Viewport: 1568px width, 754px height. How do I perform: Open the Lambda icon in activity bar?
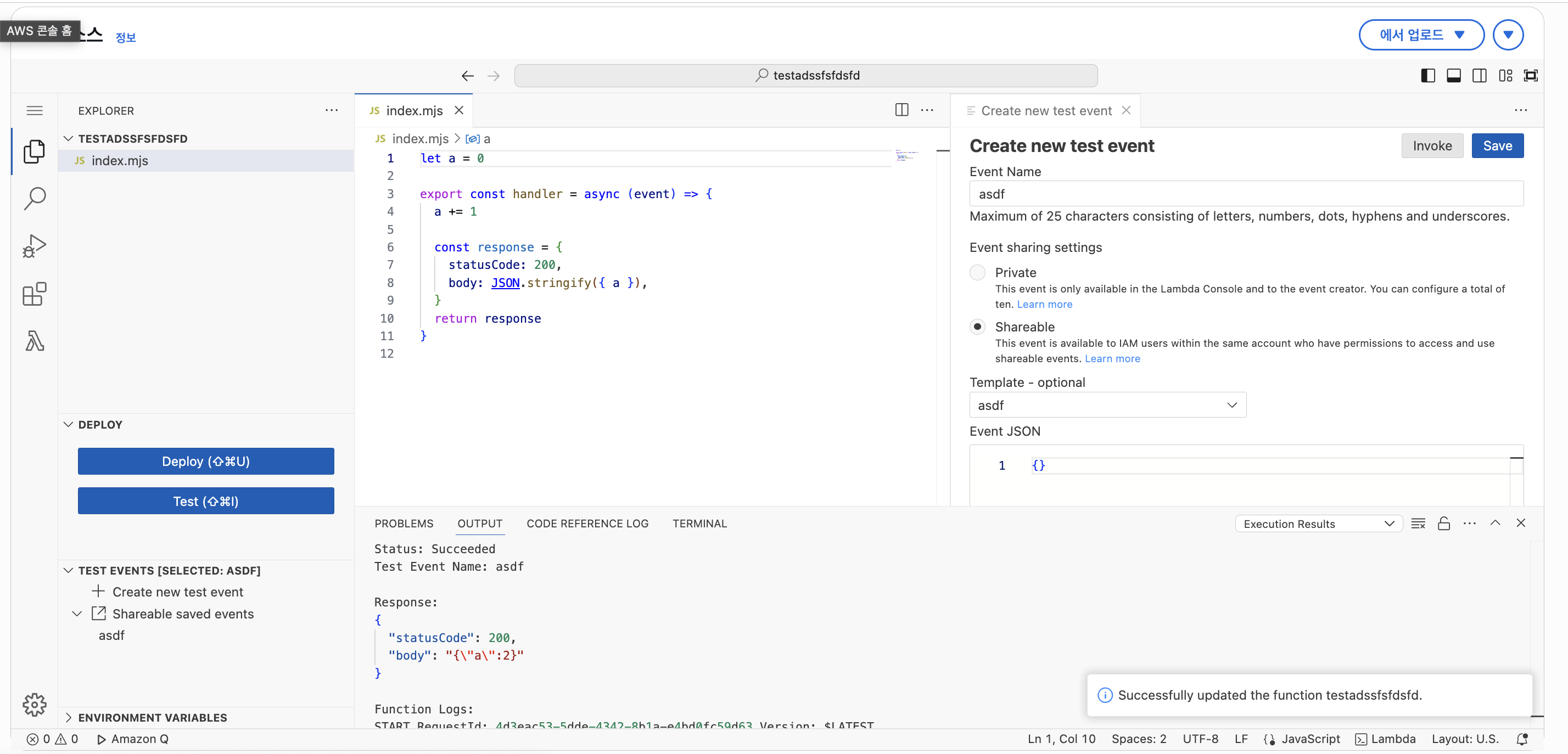point(35,341)
